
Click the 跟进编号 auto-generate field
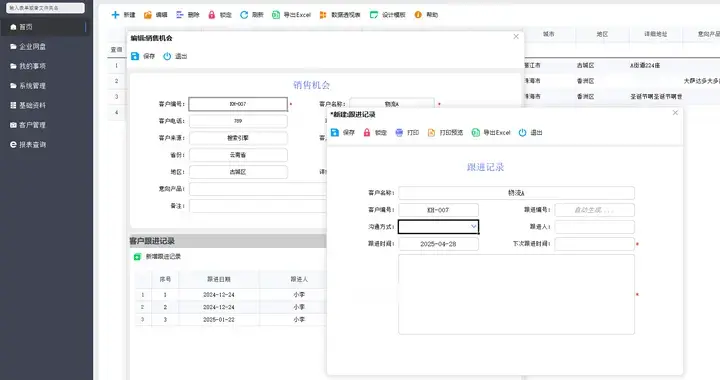point(595,210)
